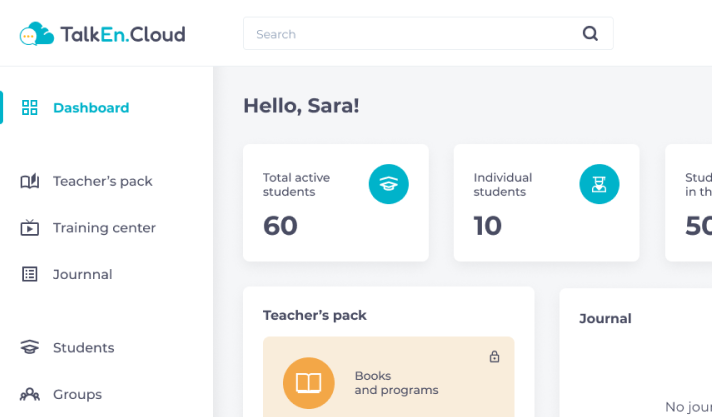
Task: Click the Students graduation cap sidebar icon
Action: tap(30, 348)
